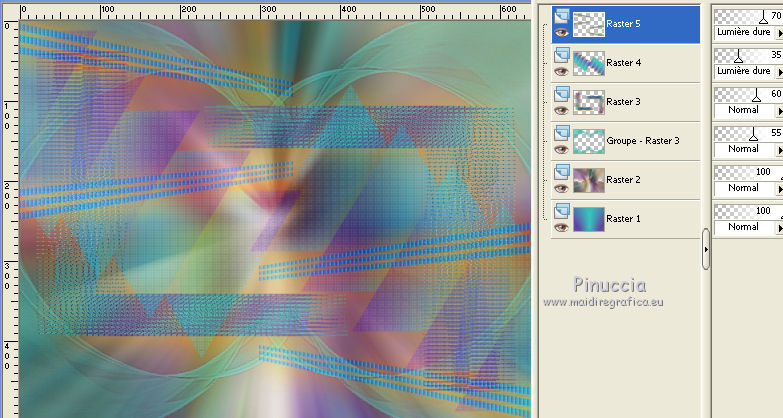Open Raster 5 blend mode Lumière dure dropdown
This screenshot has width=783, height=418.
pyautogui.click(x=749, y=32)
